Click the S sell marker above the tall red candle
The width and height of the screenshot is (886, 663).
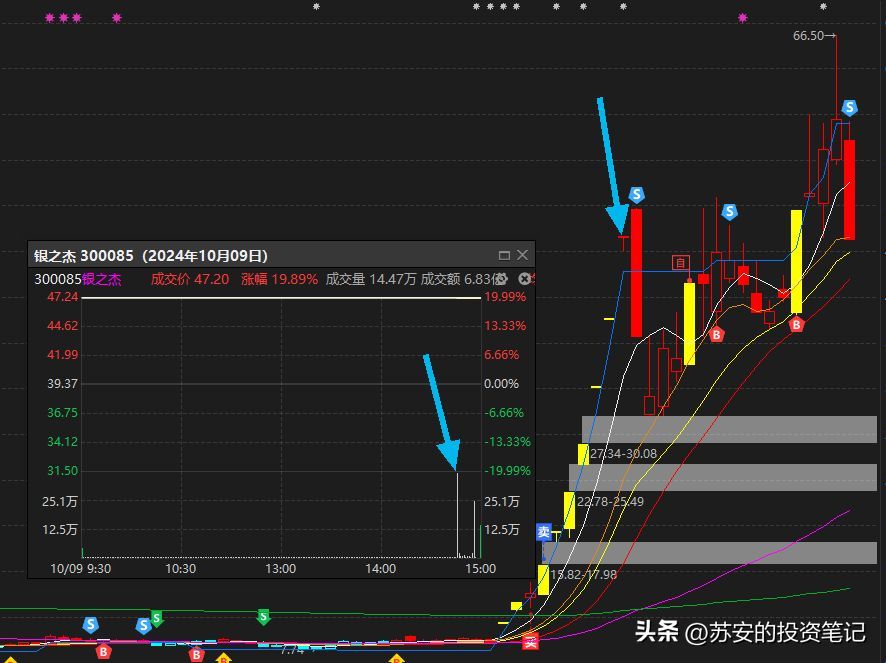click(x=637, y=195)
